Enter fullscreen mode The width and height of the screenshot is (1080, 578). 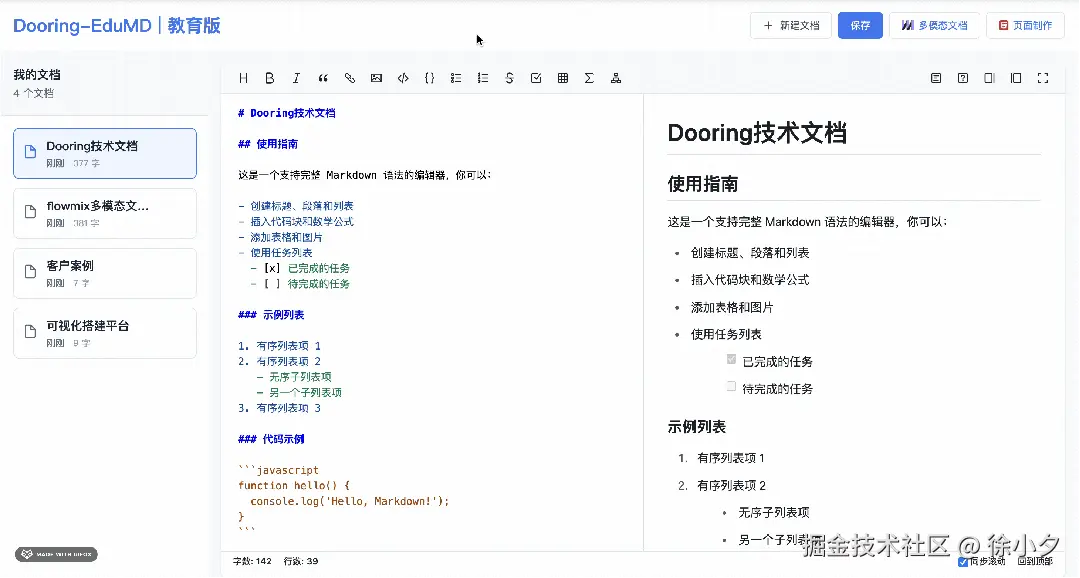point(1043,79)
